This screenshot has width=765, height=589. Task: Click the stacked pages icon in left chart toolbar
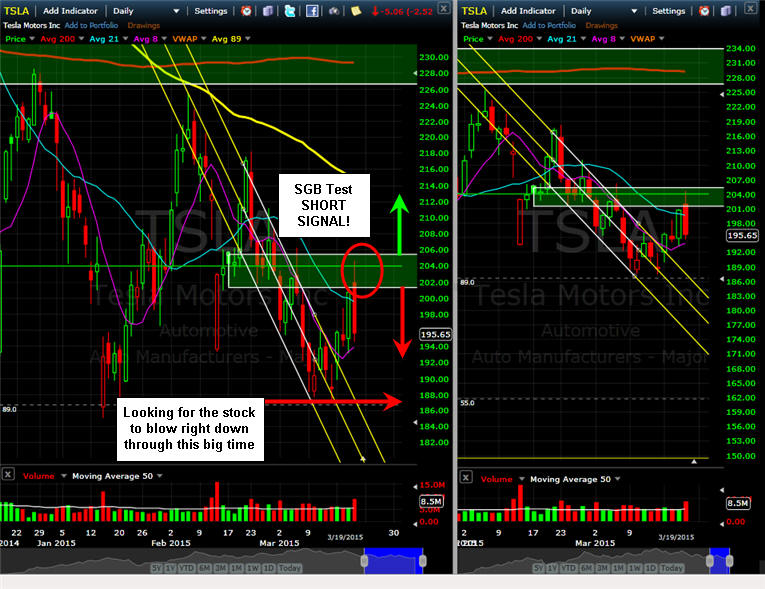[x=268, y=11]
